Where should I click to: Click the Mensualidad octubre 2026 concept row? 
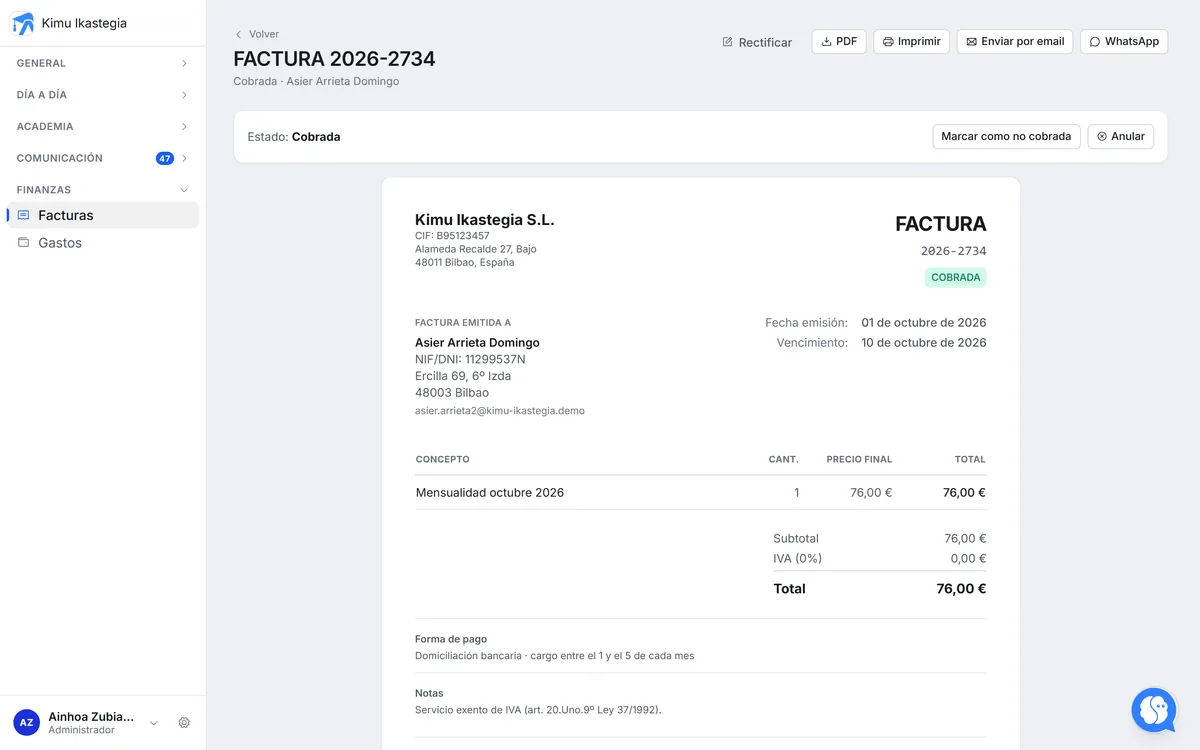pos(701,492)
